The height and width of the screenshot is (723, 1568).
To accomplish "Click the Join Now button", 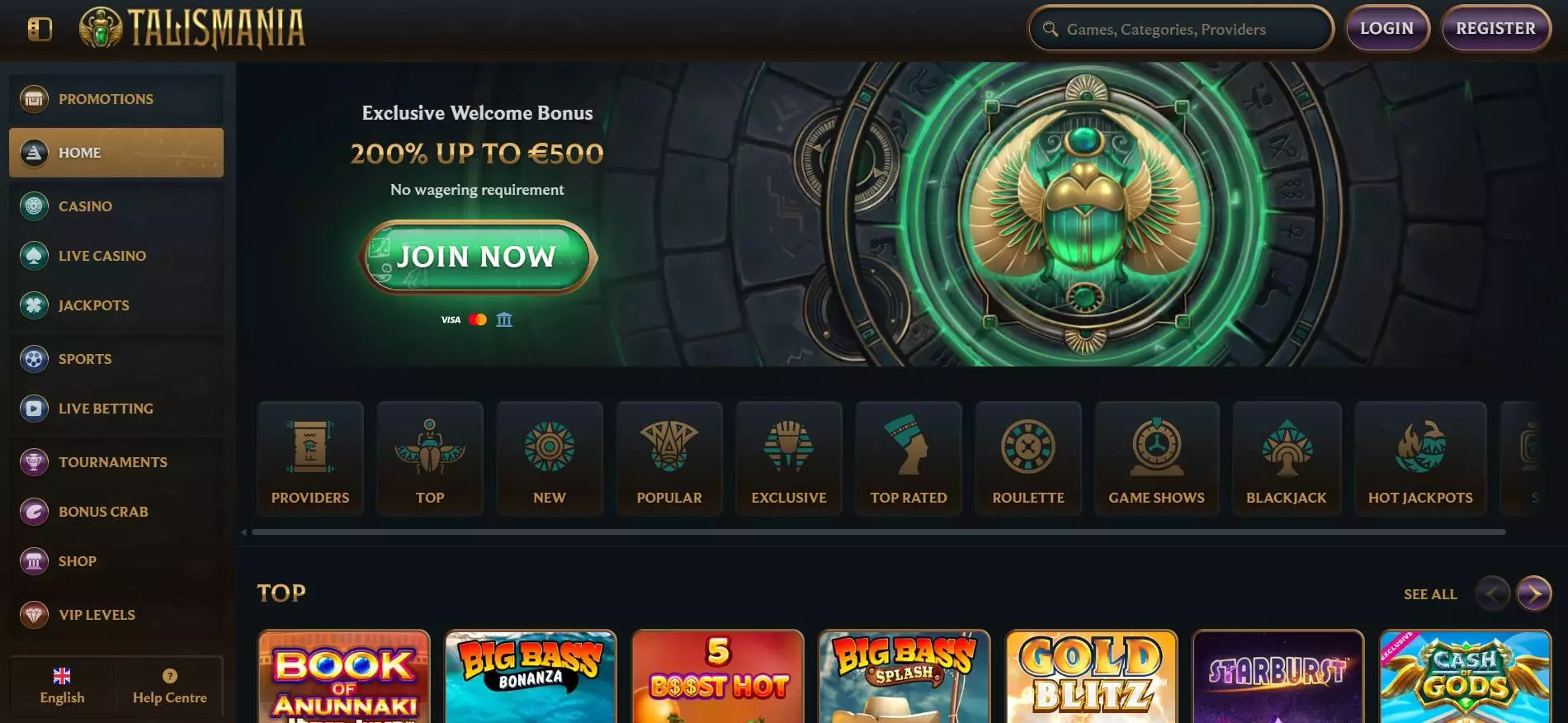I will (477, 257).
